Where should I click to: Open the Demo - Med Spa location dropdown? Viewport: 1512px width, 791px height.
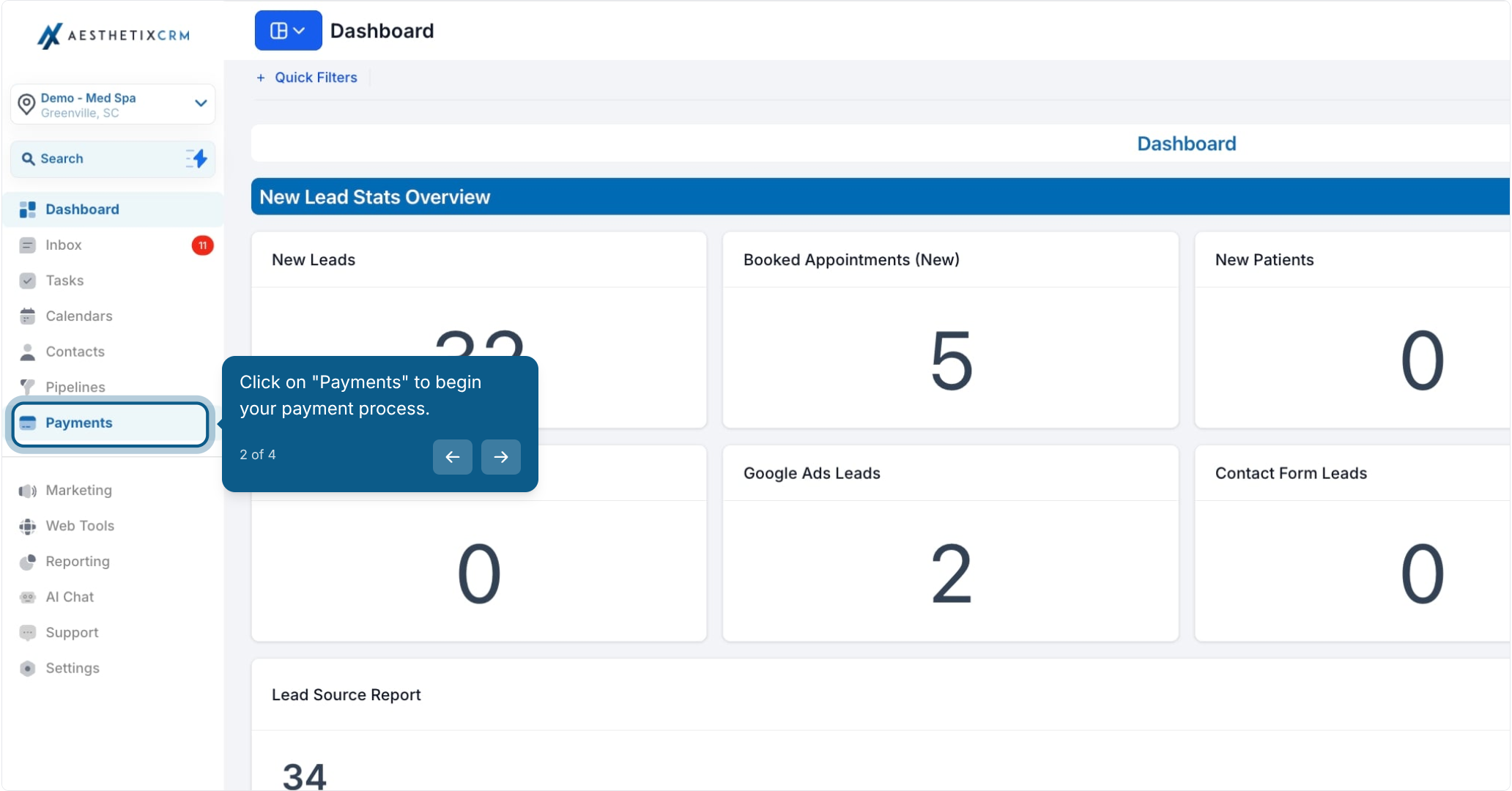113,104
